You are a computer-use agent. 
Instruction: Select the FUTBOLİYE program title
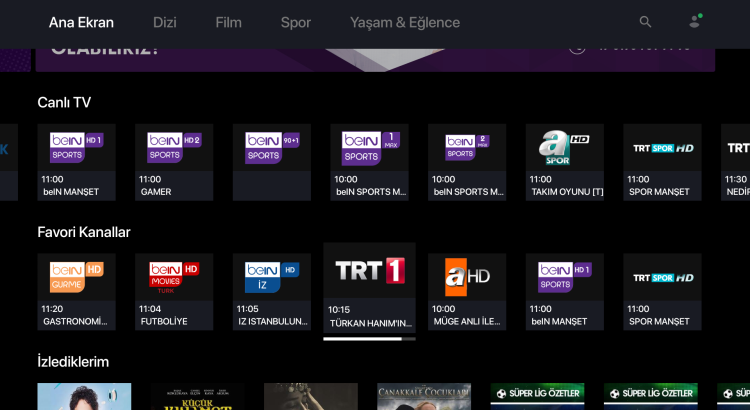(x=164, y=321)
